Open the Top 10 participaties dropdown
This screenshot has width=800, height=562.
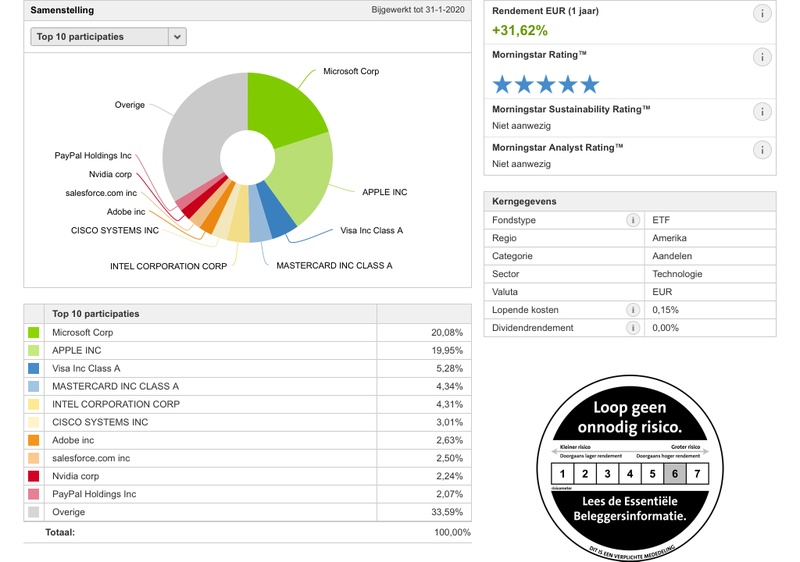click(x=108, y=37)
